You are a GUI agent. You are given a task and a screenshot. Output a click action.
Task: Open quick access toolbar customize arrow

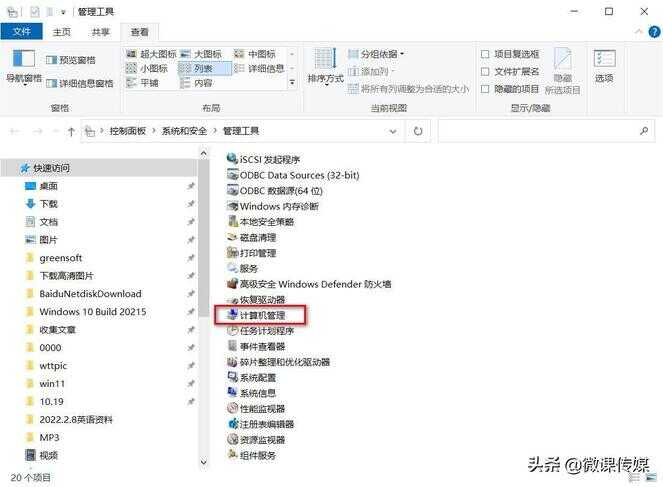[63, 12]
